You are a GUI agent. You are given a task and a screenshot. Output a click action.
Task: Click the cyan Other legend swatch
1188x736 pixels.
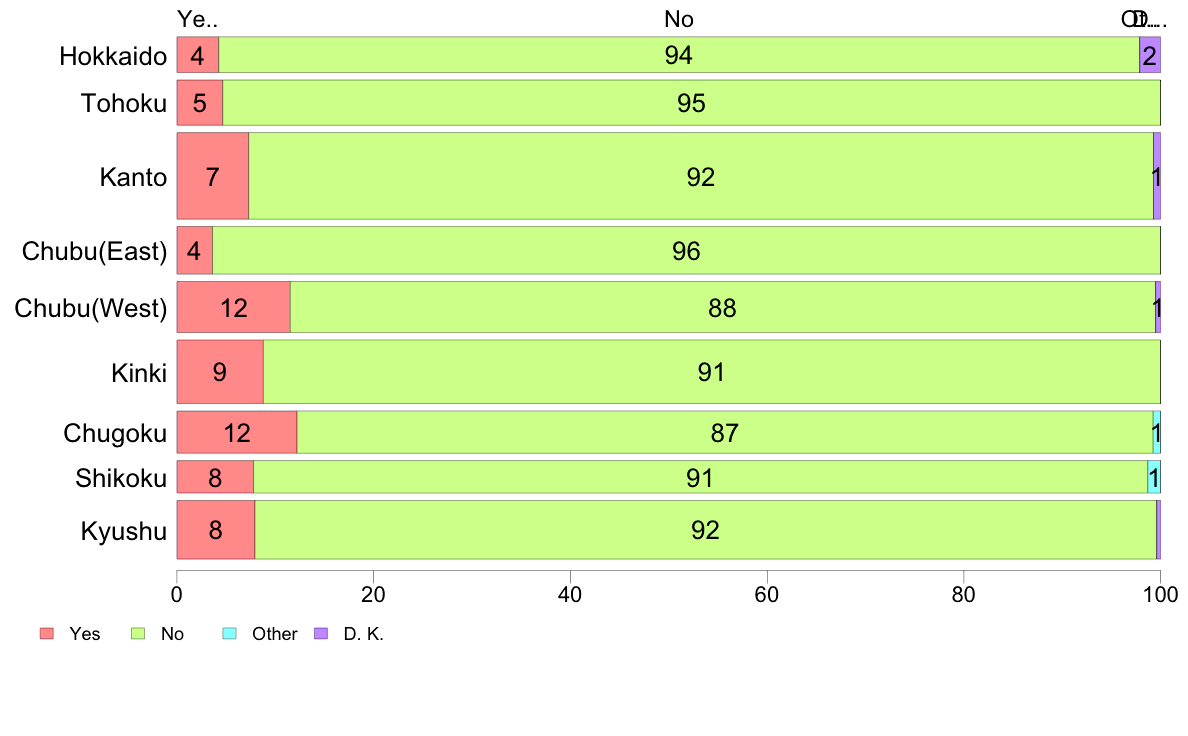(x=230, y=634)
